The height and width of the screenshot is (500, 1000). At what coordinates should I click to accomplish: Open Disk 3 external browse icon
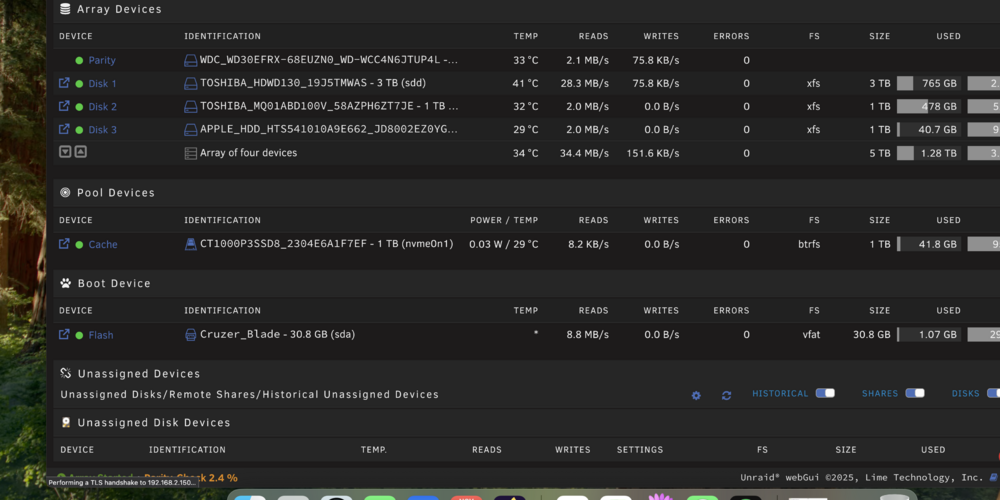click(x=64, y=129)
